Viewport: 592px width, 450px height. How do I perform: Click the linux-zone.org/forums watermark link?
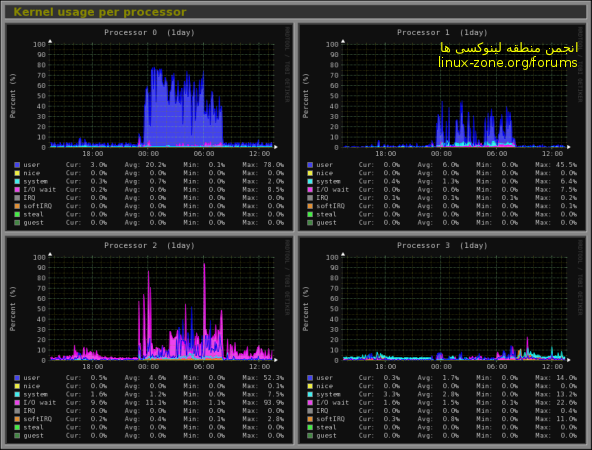pos(508,62)
